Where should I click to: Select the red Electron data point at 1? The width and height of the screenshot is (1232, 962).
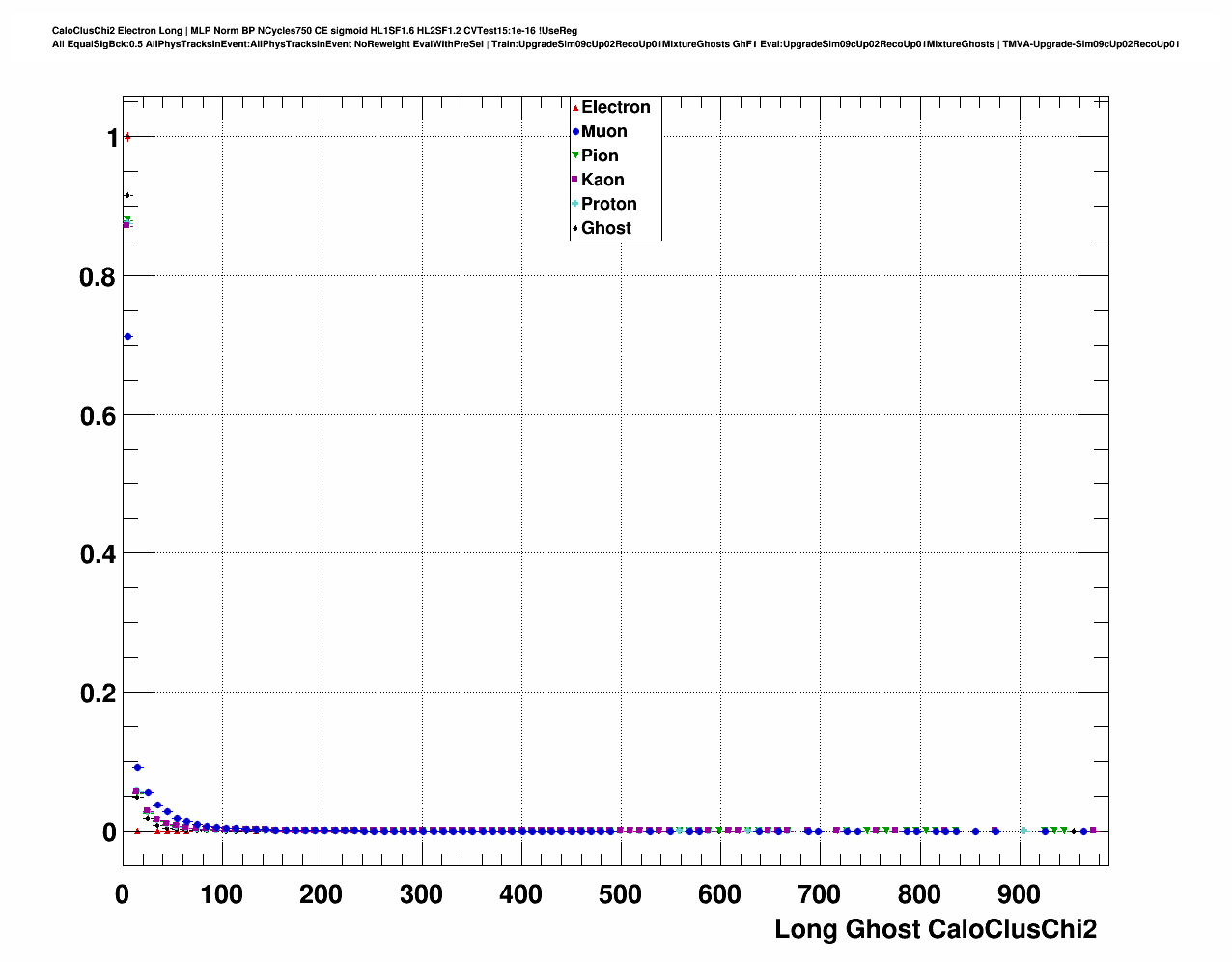(x=127, y=137)
